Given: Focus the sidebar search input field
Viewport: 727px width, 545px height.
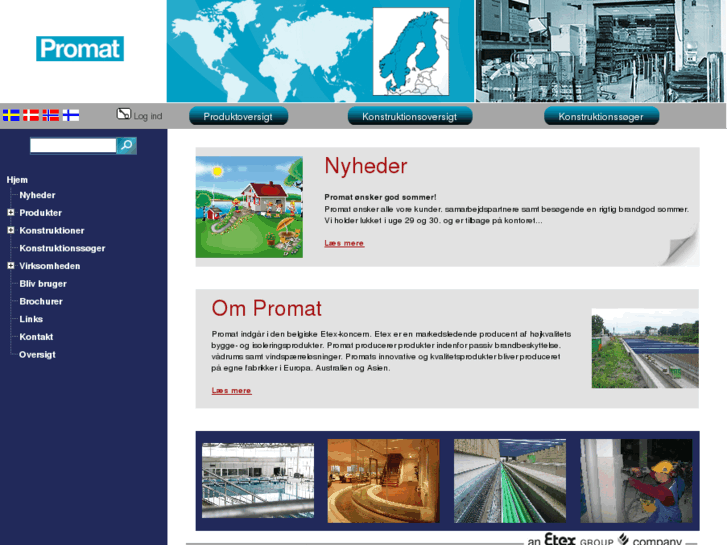Looking at the screenshot, I should [73, 146].
